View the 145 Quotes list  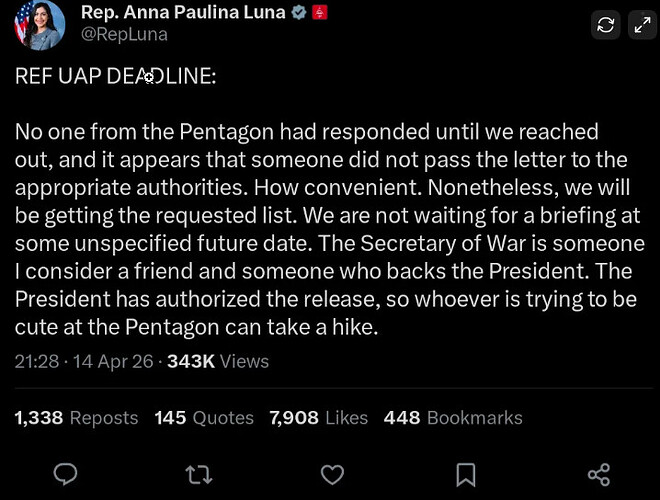(204, 418)
